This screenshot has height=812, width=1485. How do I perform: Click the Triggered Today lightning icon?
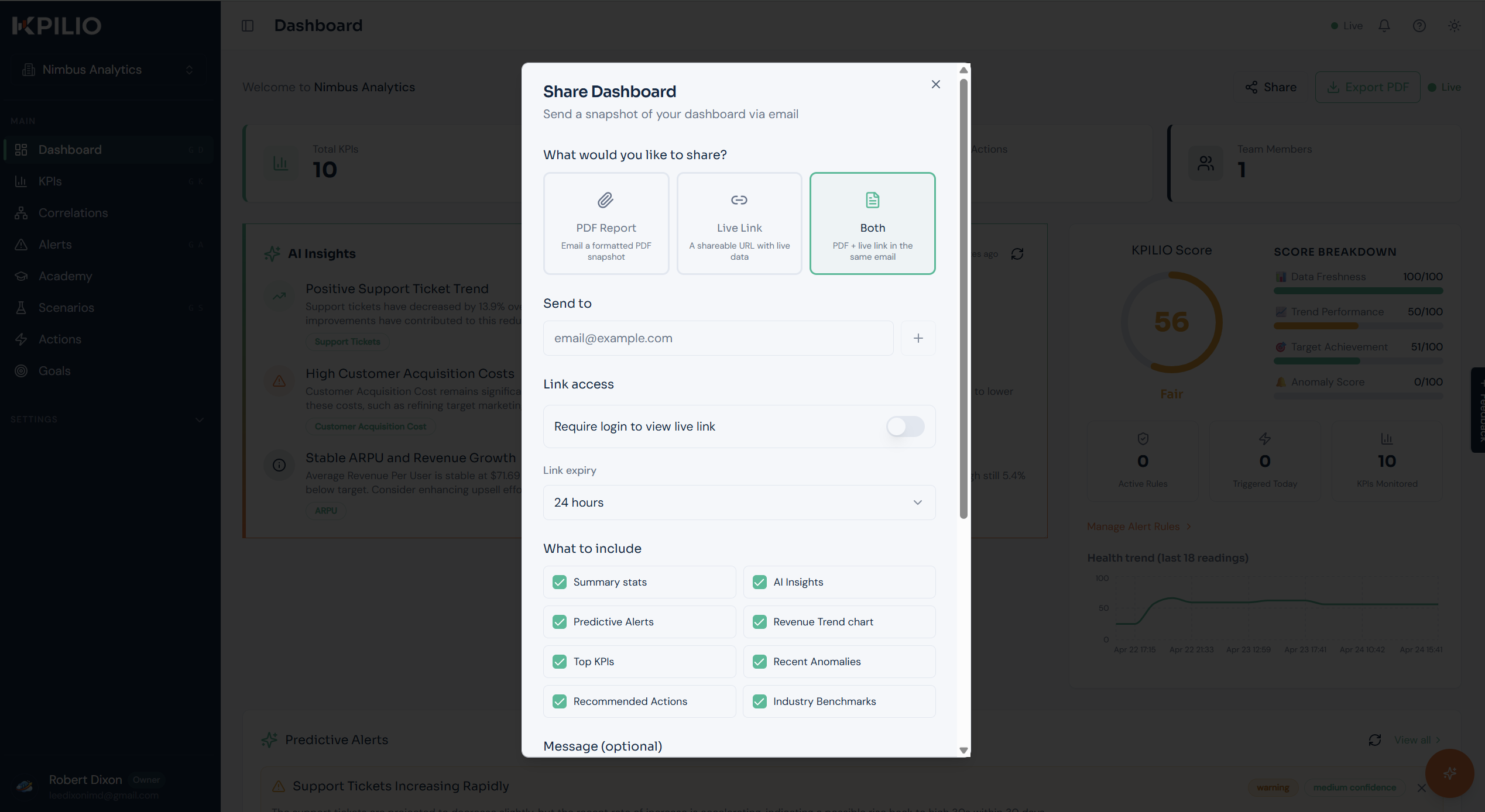[1264, 439]
